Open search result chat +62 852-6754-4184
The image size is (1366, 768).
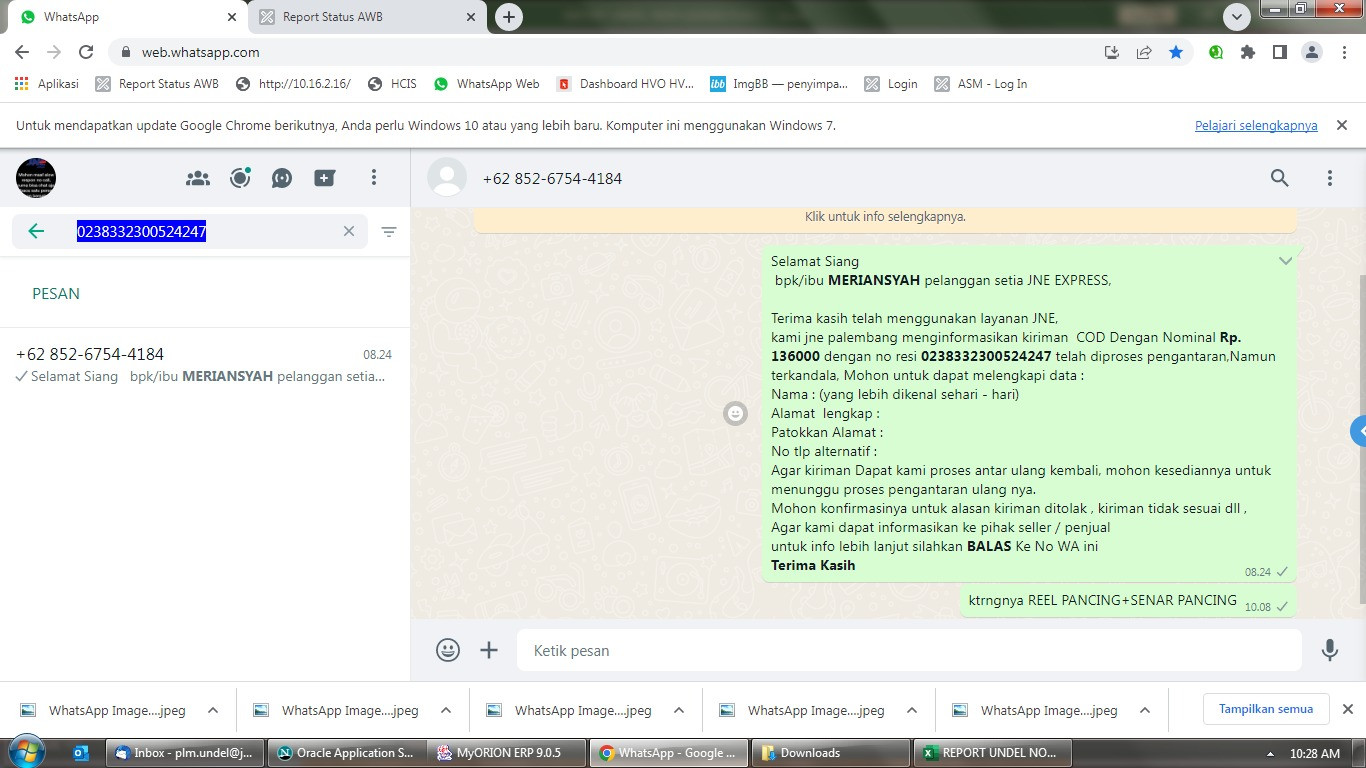(204, 365)
